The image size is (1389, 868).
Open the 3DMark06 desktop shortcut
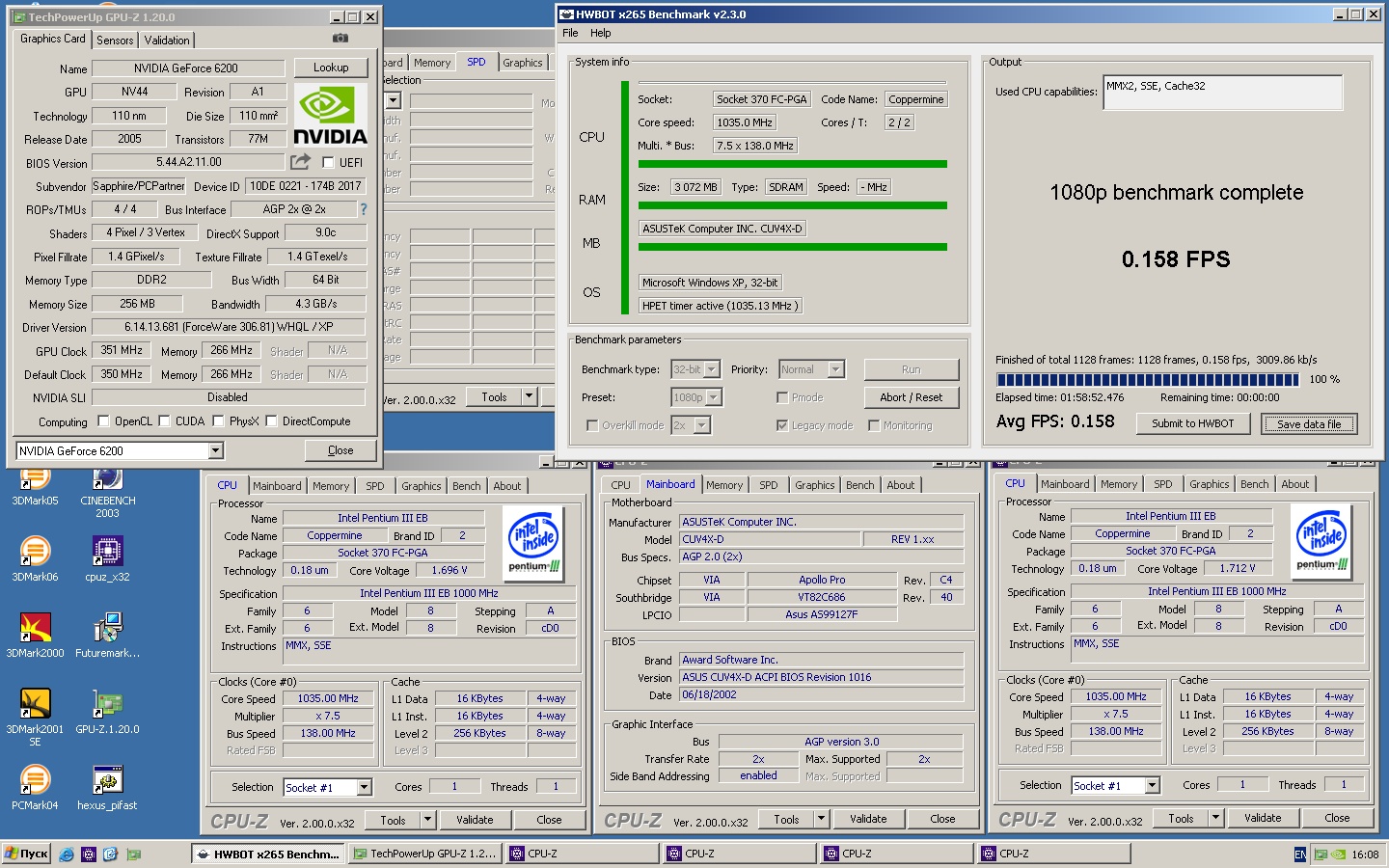(35, 558)
